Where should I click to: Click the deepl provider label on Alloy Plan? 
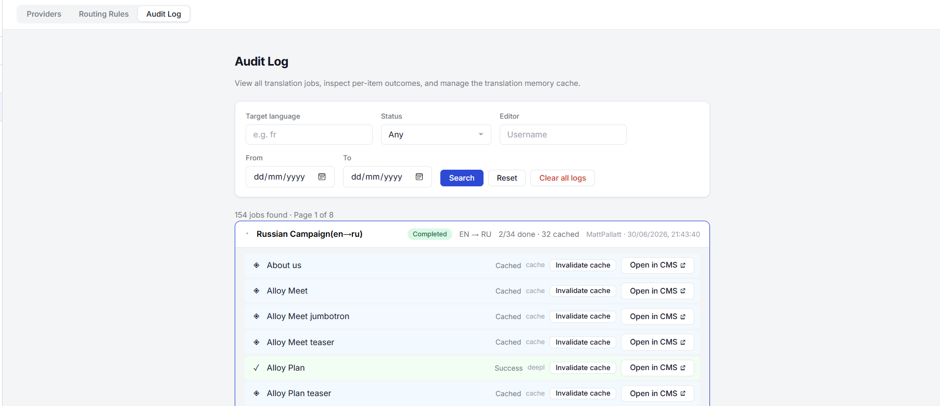(x=536, y=368)
